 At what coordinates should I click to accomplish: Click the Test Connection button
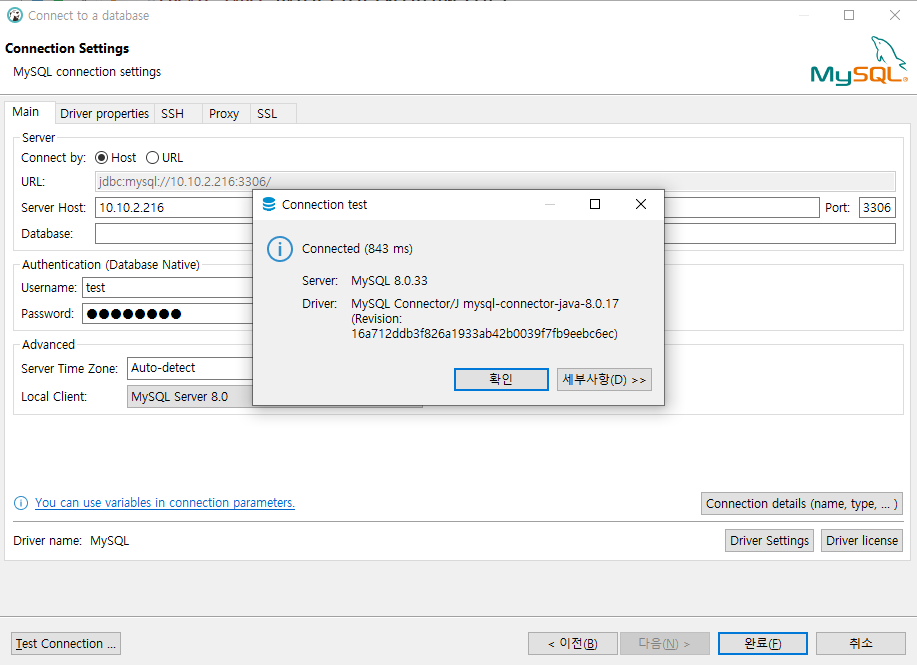66,644
